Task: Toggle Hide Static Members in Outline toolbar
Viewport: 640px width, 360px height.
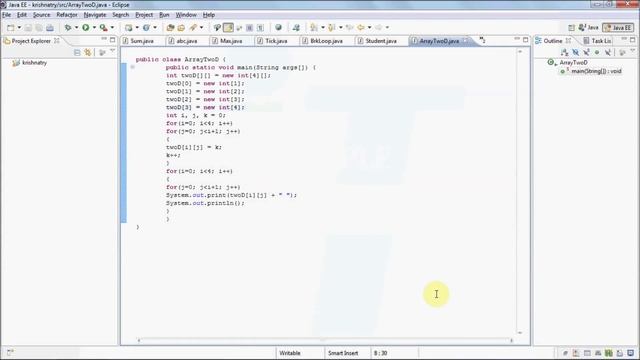Action: [587, 52]
